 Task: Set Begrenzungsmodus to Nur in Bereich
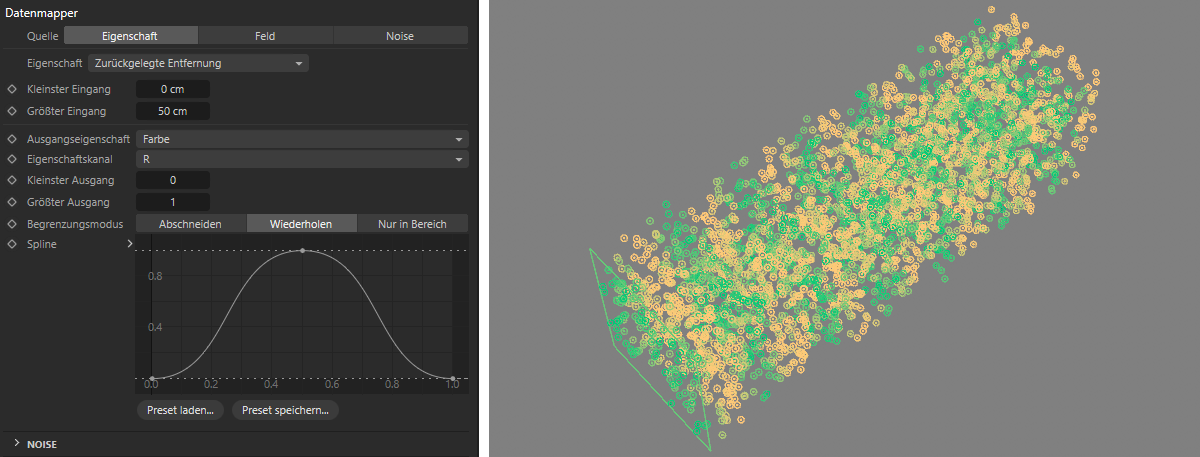(412, 224)
